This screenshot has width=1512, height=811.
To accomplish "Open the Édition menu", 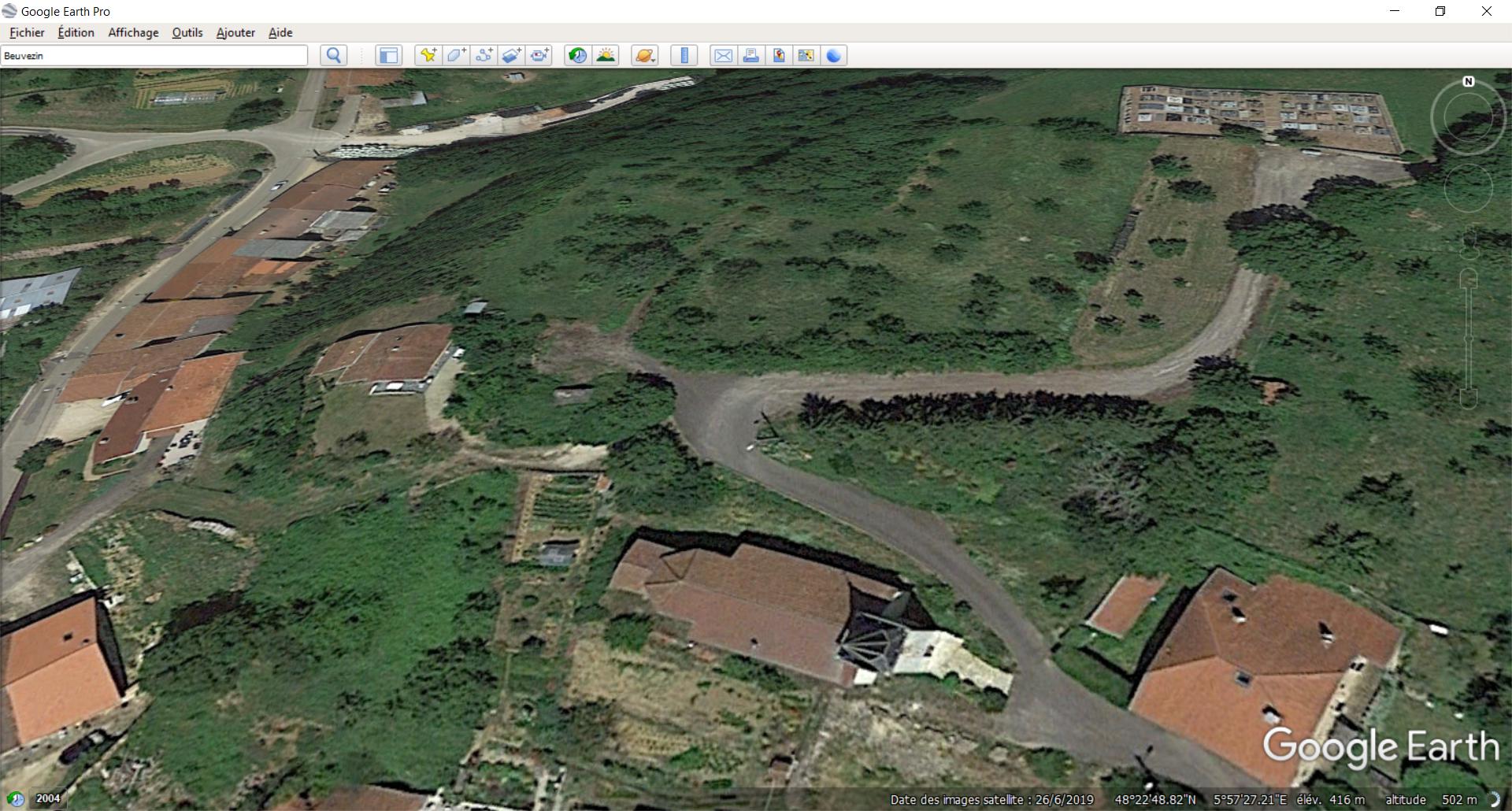I will 76,32.
